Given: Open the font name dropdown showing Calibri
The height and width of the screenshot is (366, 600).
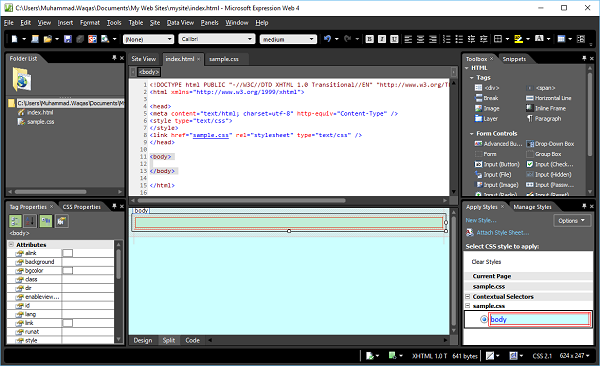Looking at the screenshot, I should (216, 39).
